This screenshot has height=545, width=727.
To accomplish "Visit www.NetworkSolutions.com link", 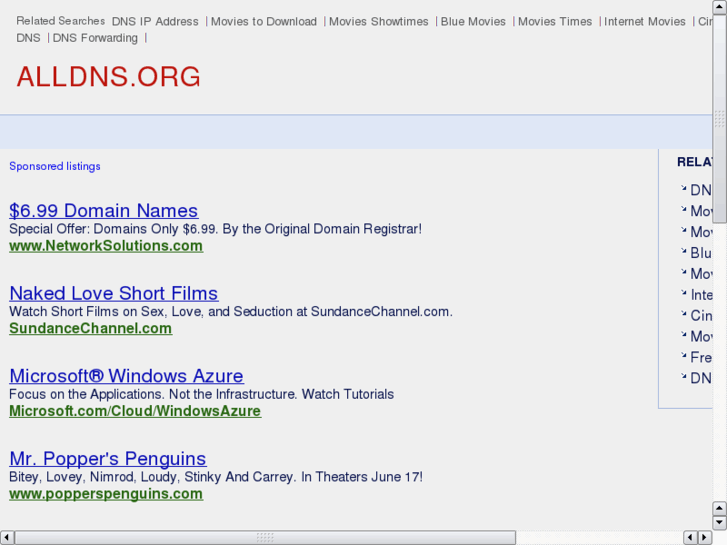I will click(106, 246).
